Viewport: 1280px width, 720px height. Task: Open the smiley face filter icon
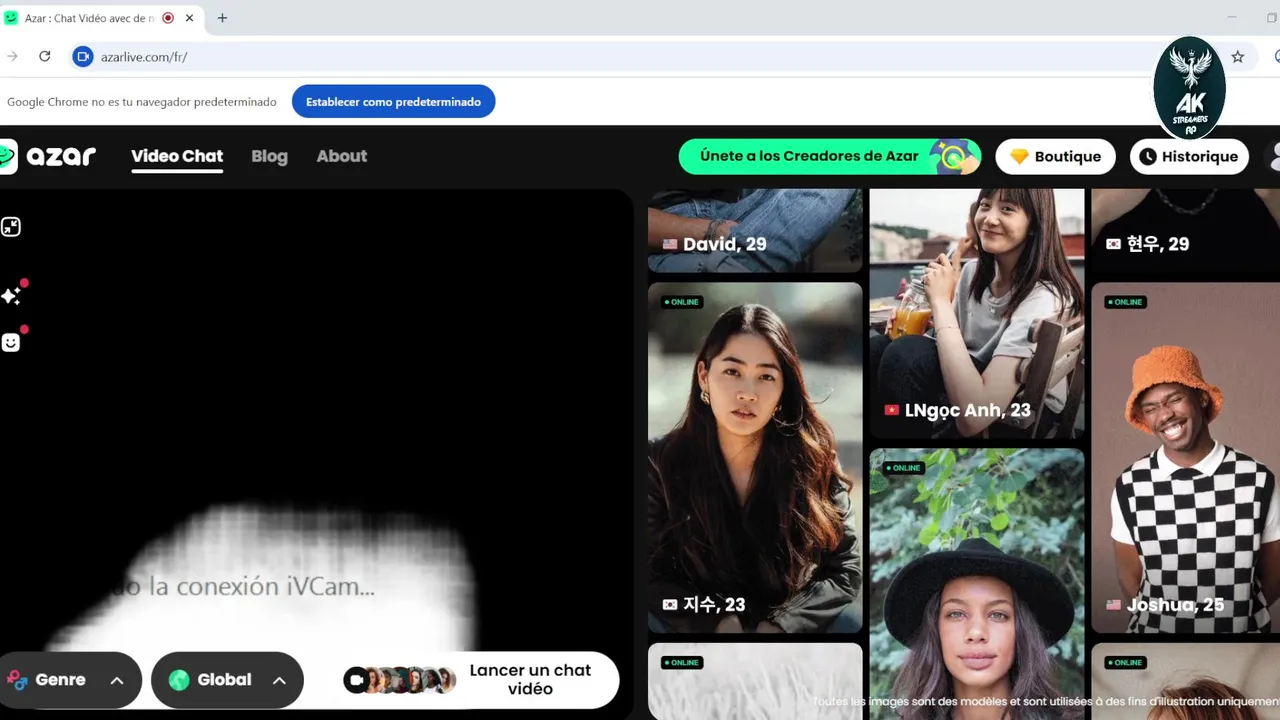click(x=11, y=342)
